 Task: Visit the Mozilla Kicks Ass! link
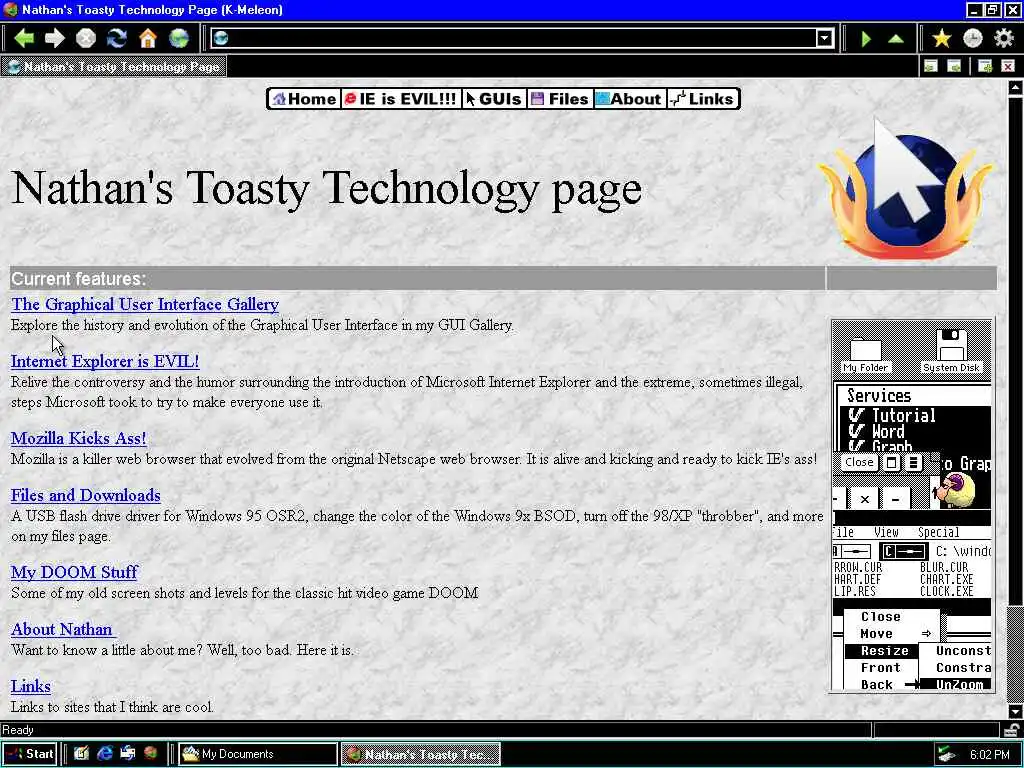pos(78,438)
